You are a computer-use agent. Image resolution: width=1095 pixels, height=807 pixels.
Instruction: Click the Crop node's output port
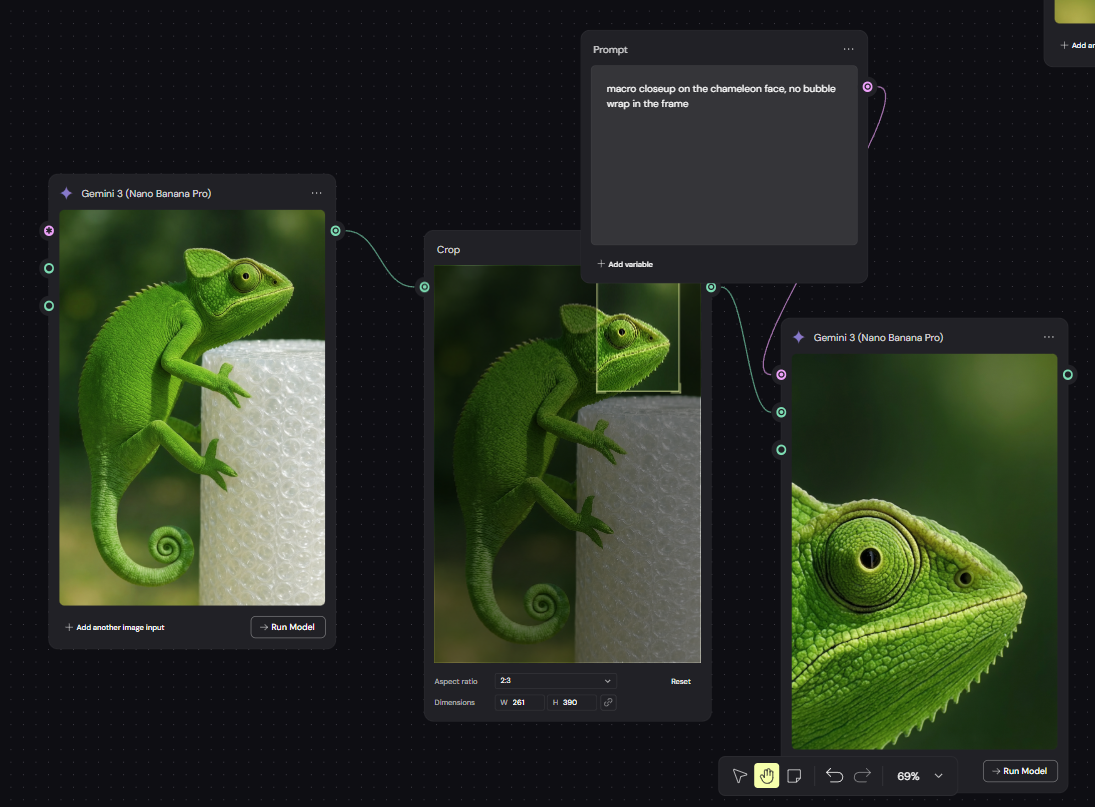point(711,287)
